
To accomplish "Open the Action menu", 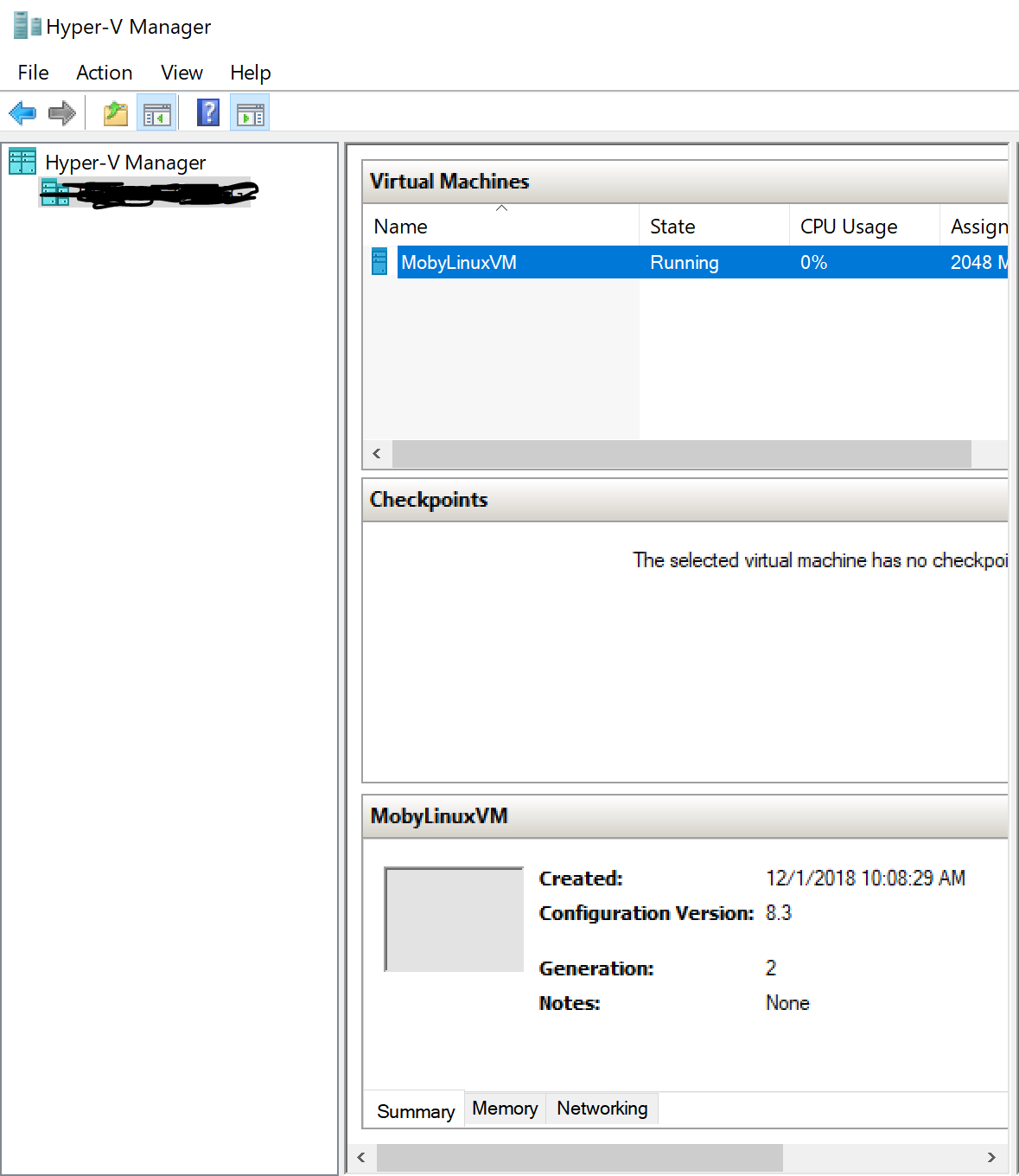I will pos(105,73).
